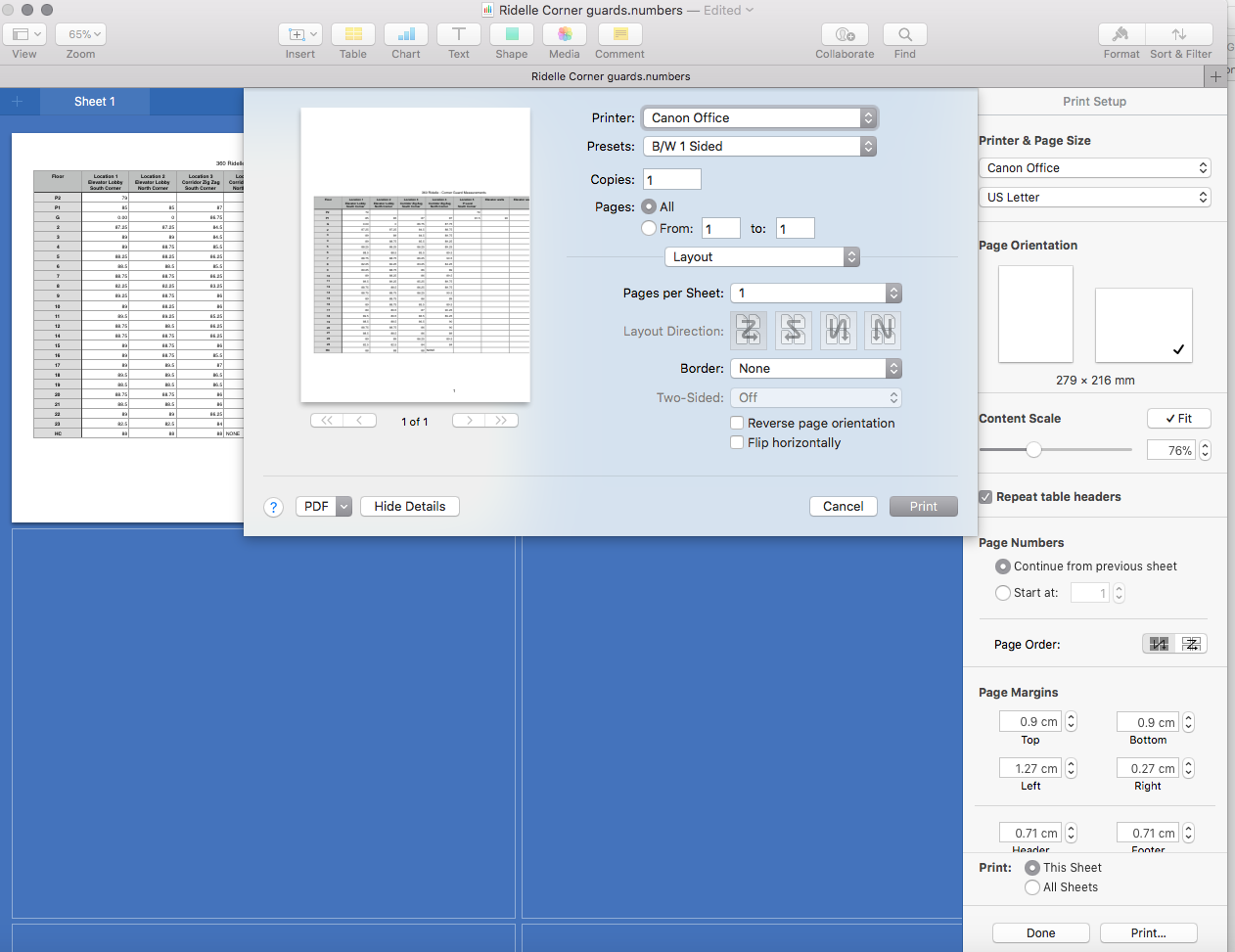Click the Comment toolbar icon
1235x952 pixels.
619,34
